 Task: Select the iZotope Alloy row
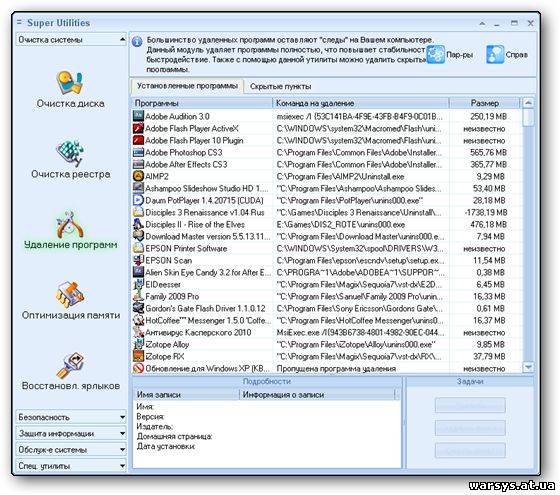coord(326,344)
